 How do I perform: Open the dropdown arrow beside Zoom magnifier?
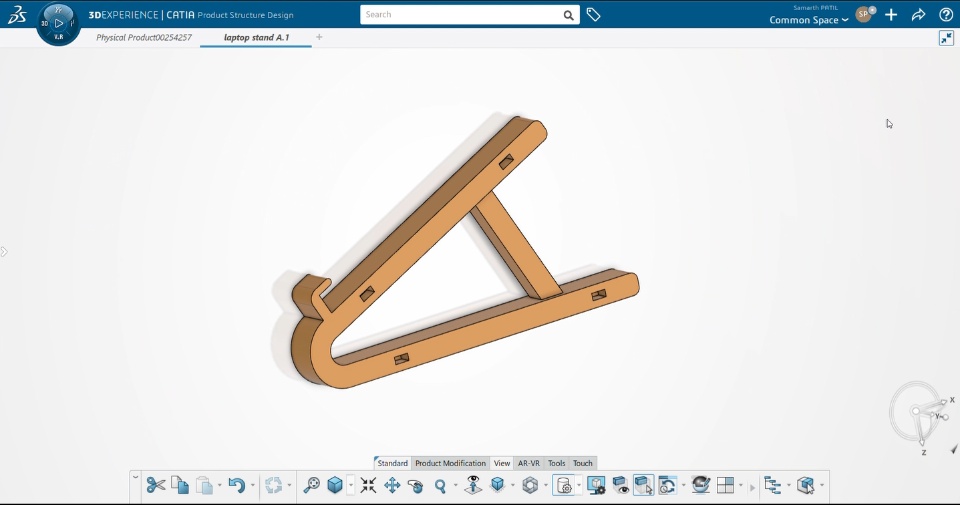456,486
